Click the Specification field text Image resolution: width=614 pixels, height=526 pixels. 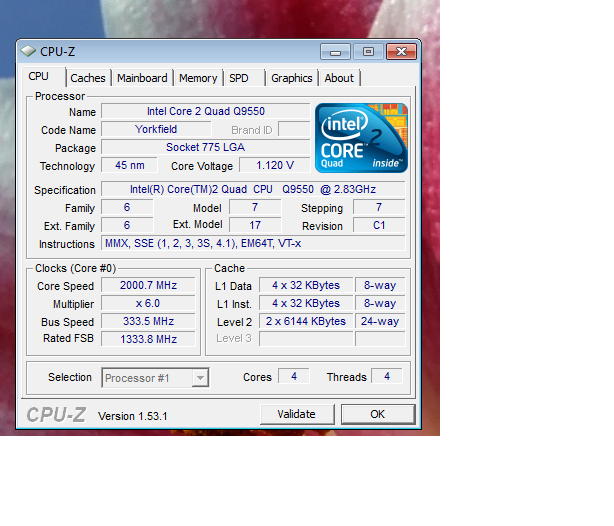click(253, 189)
